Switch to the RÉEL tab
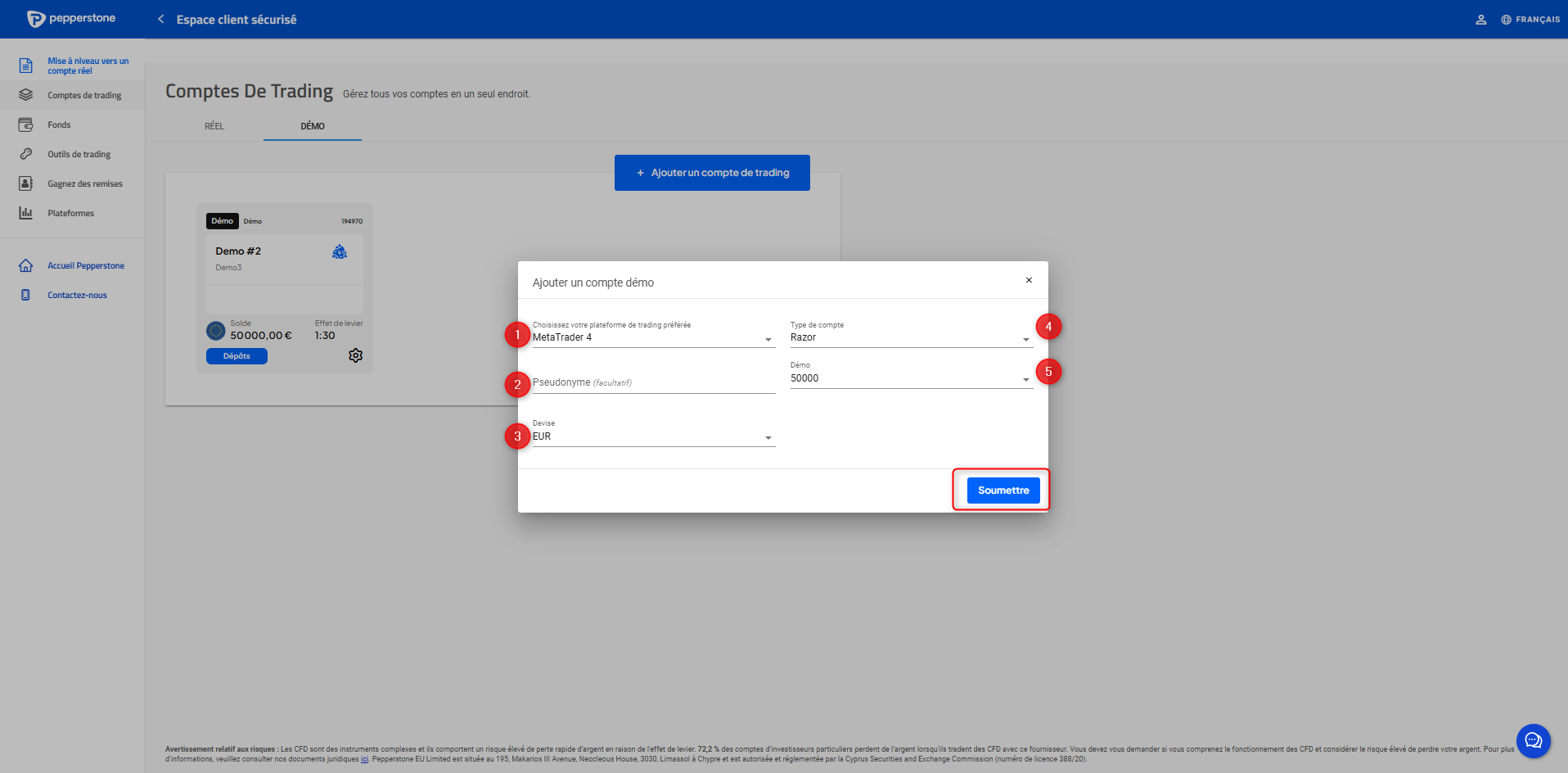 214,126
